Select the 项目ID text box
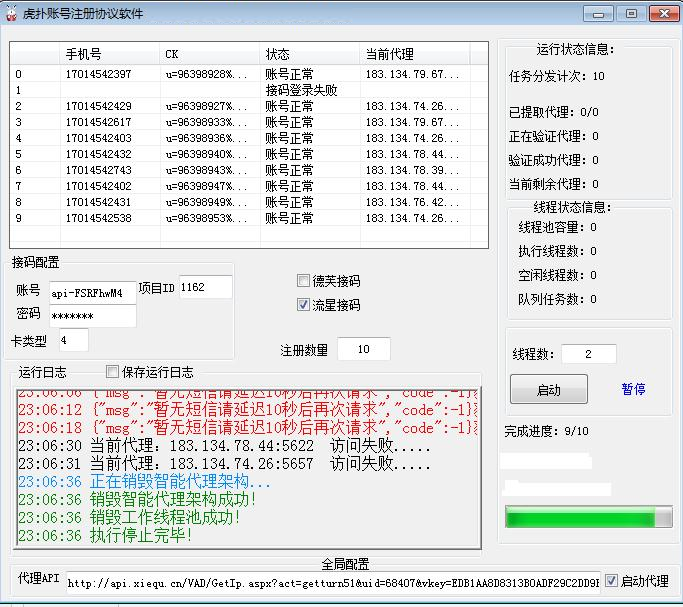This screenshot has width=683, height=607. (205, 287)
